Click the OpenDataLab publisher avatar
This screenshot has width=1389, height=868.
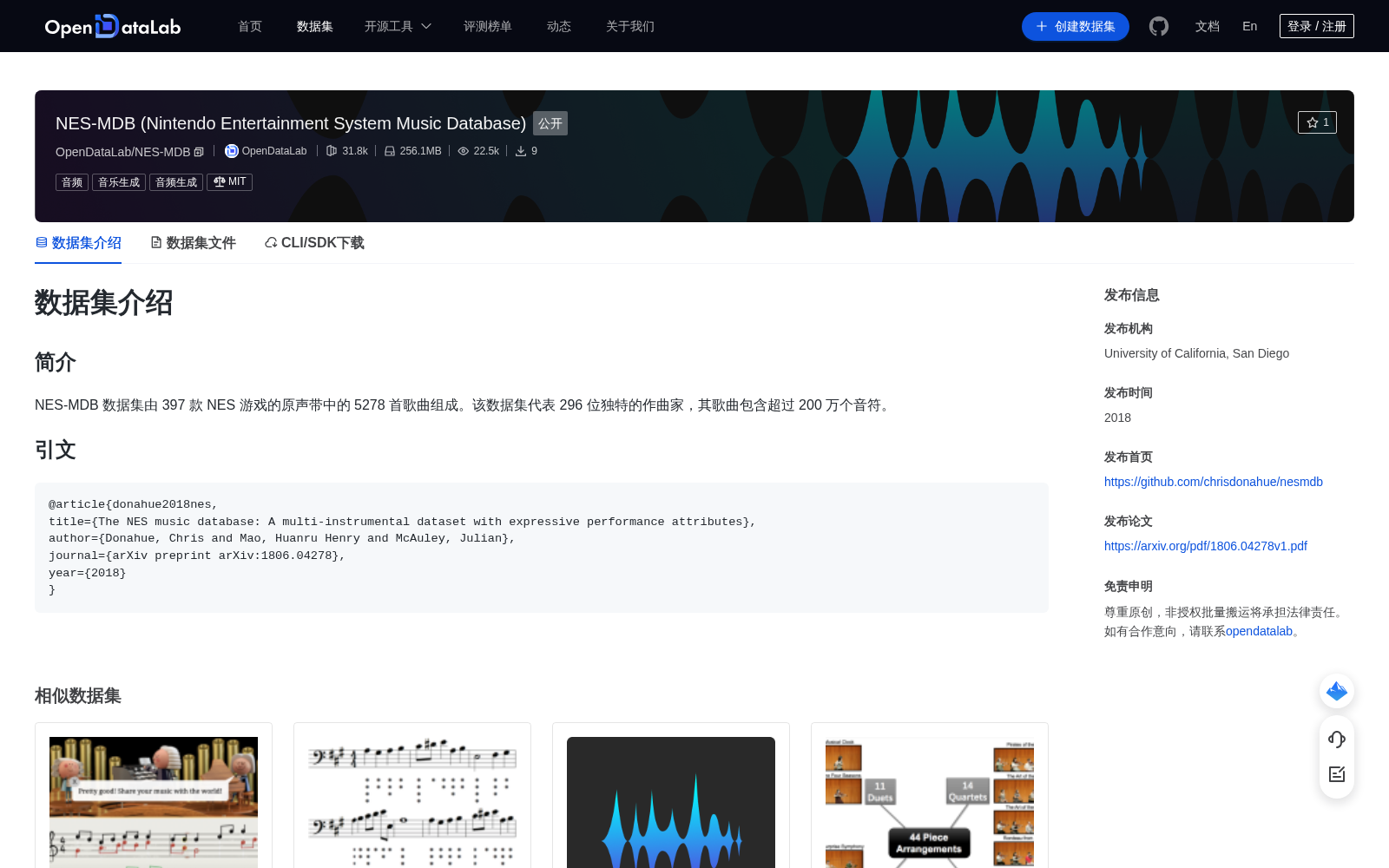(231, 151)
